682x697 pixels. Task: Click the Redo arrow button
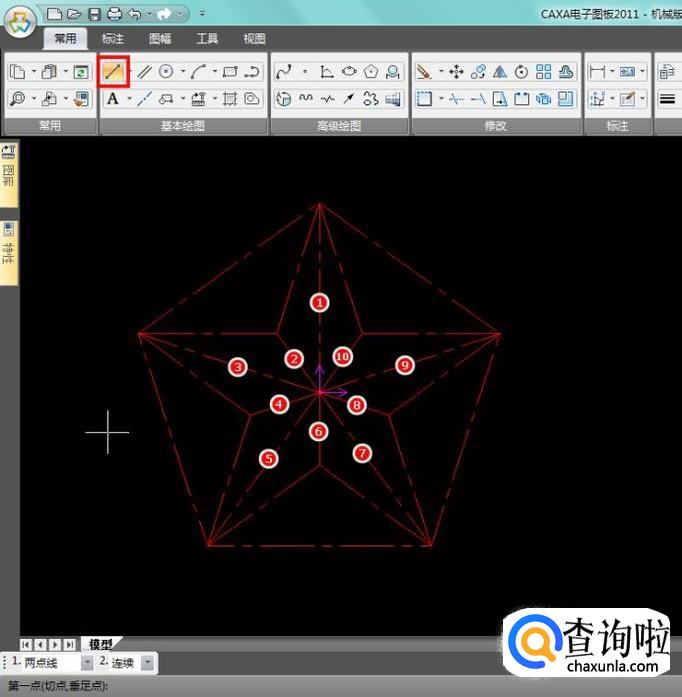(x=164, y=14)
